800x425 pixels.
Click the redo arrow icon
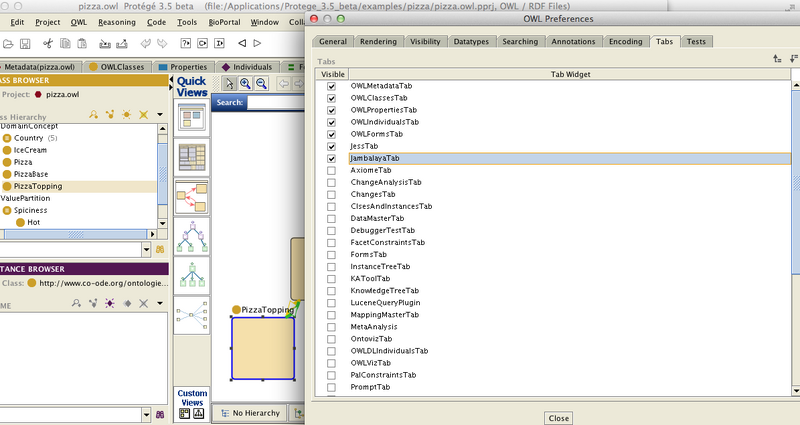[x=162, y=43]
